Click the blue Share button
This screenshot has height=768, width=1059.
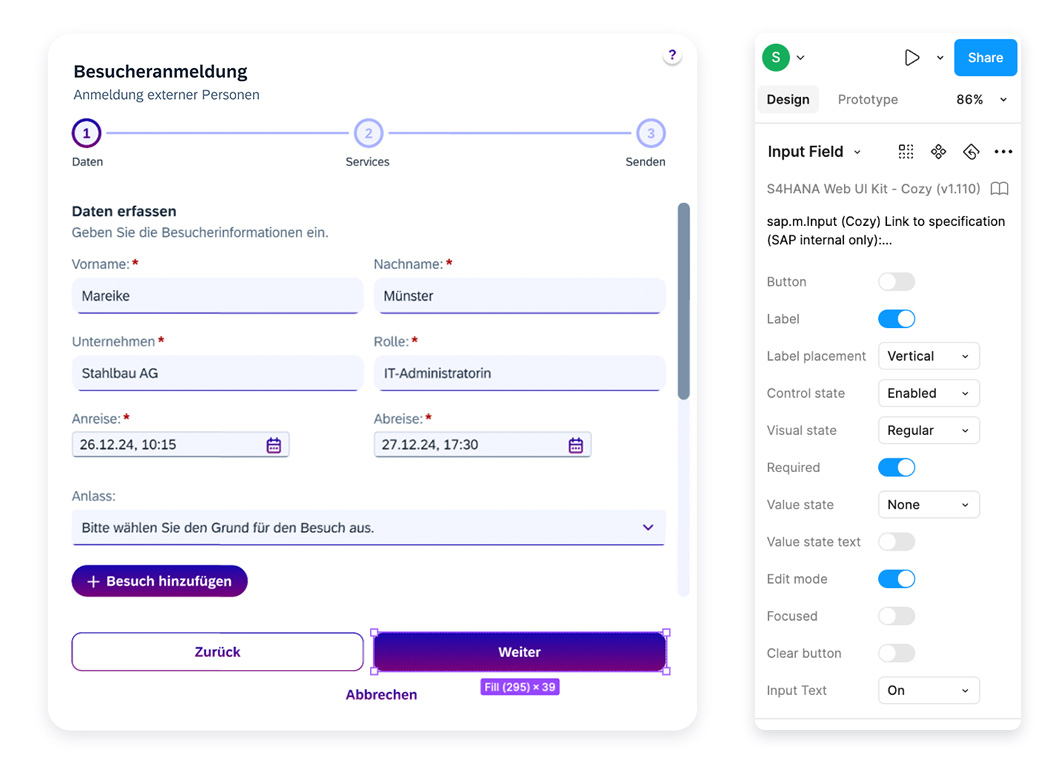point(985,57)
